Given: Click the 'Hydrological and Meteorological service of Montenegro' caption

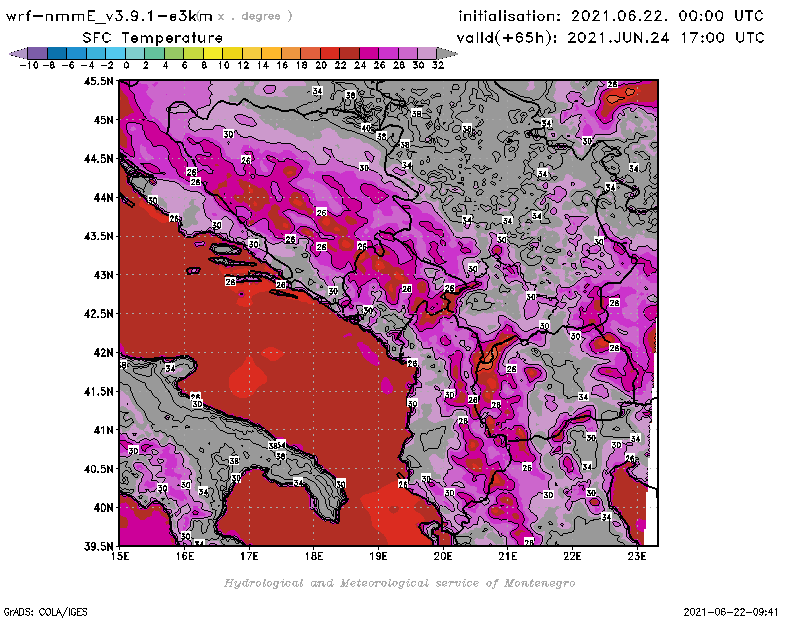Looking at the screenshot, I should [399, 583].
